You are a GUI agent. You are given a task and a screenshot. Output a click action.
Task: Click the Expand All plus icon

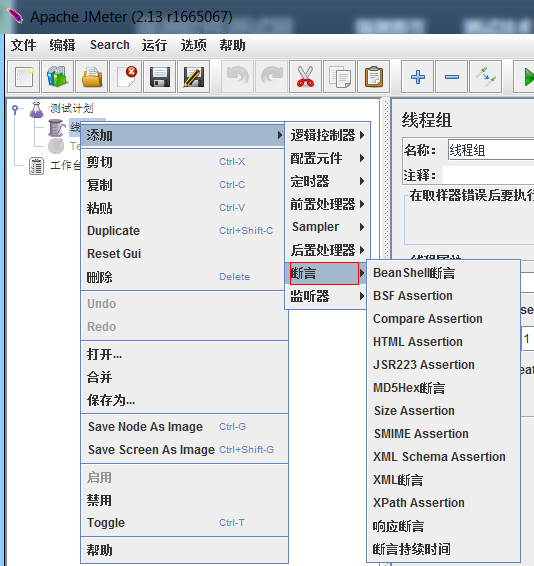pos(417,77)
